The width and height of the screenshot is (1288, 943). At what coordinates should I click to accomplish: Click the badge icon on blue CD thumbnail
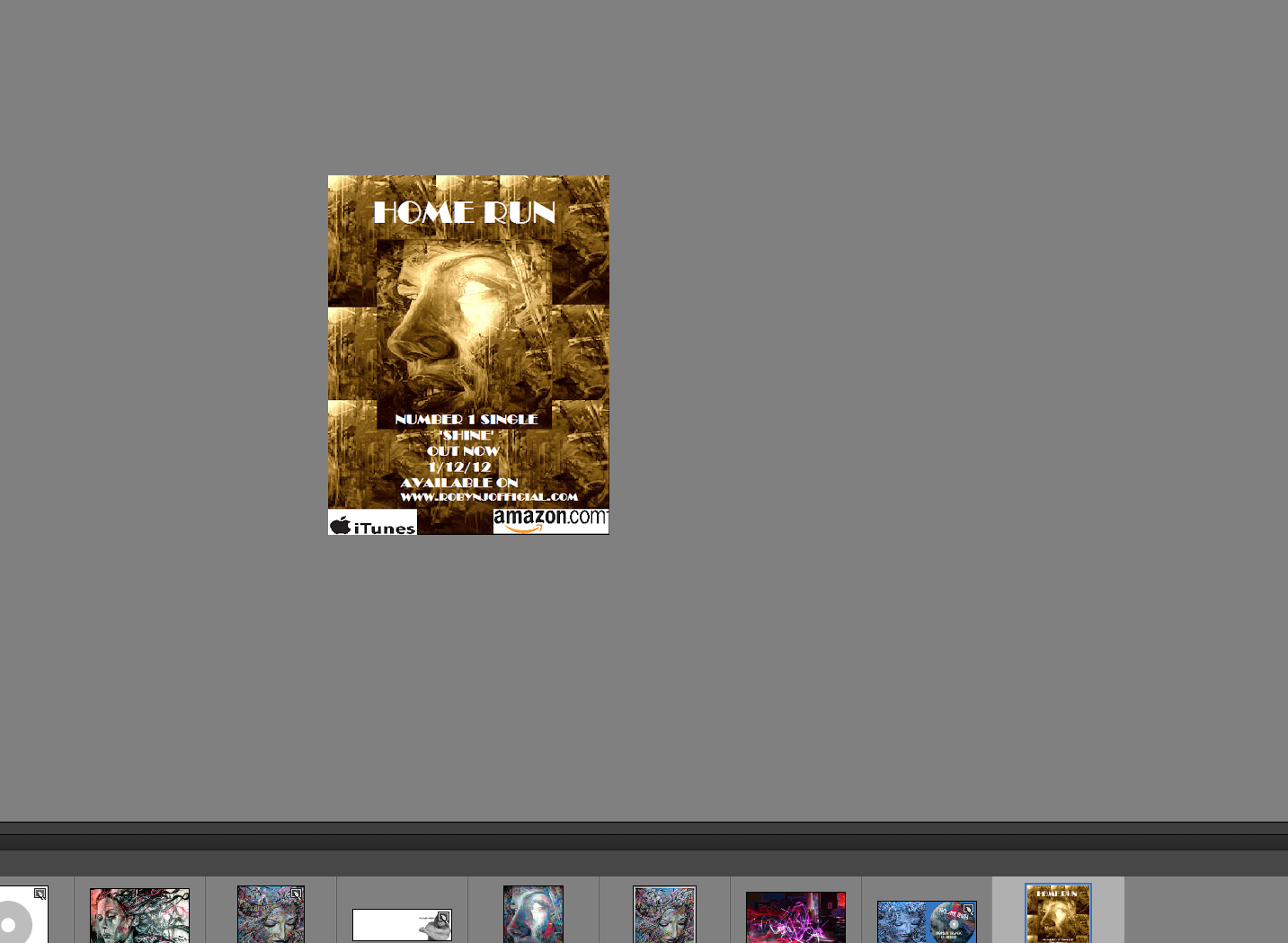(968, 910)
